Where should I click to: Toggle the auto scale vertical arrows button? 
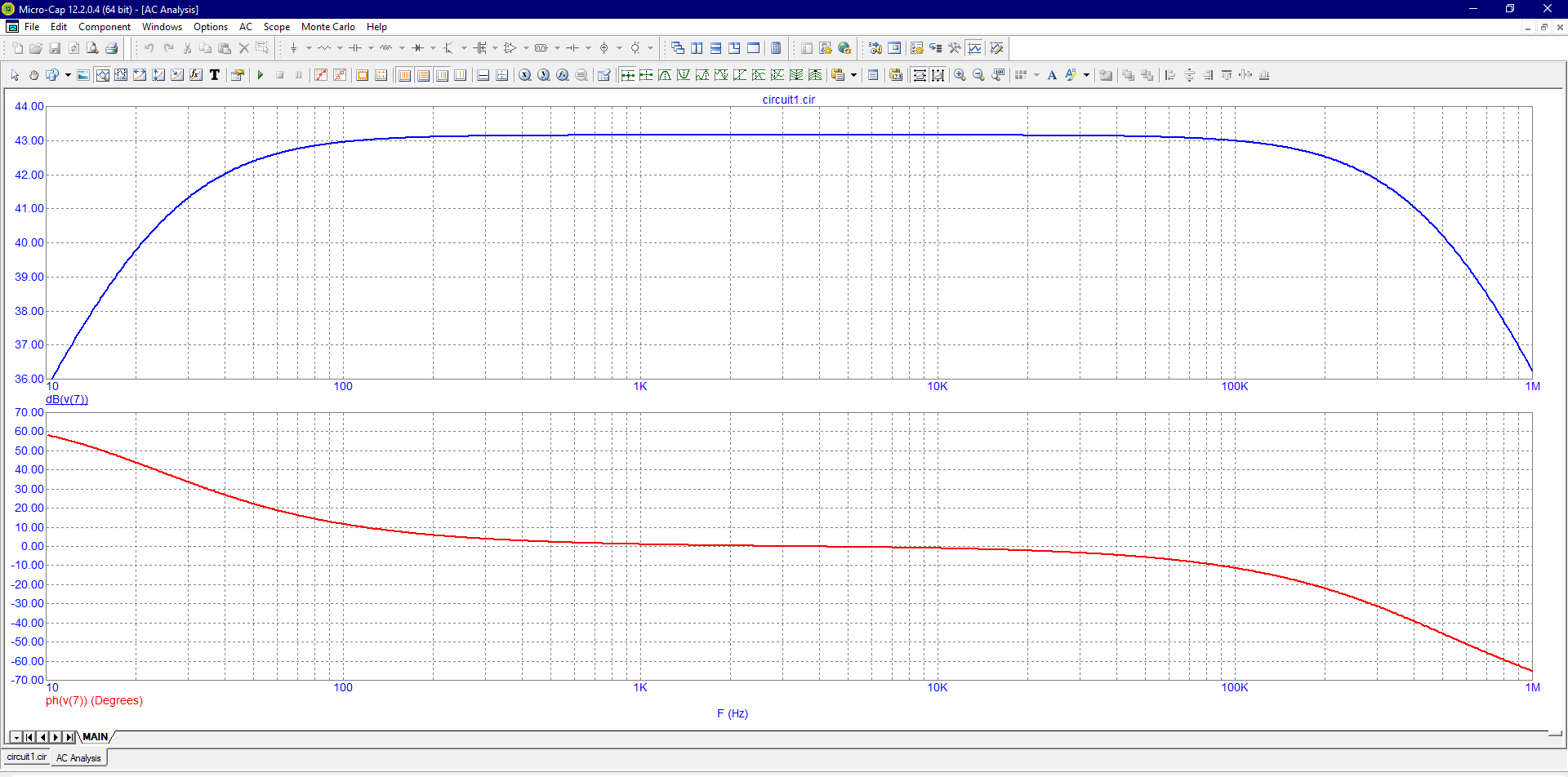(x=938, y=75)
